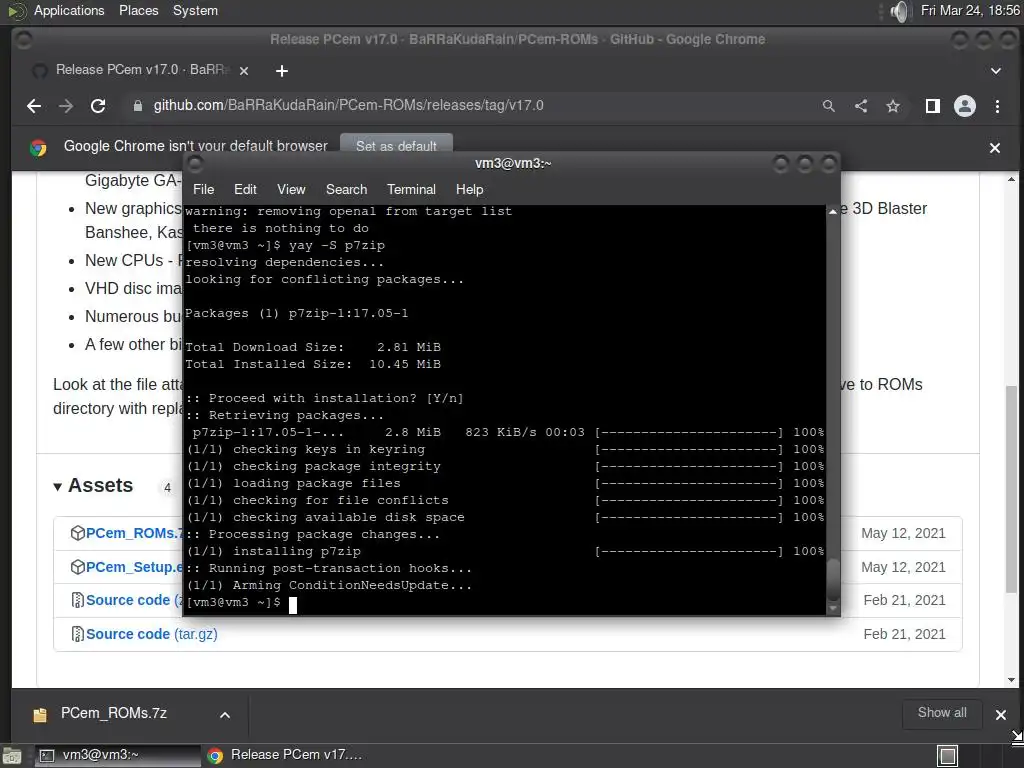Click the clock showing Fri Mar 24, 18:56
Image resolution: width=1024 pixels, height=768 pixels.
970,10
